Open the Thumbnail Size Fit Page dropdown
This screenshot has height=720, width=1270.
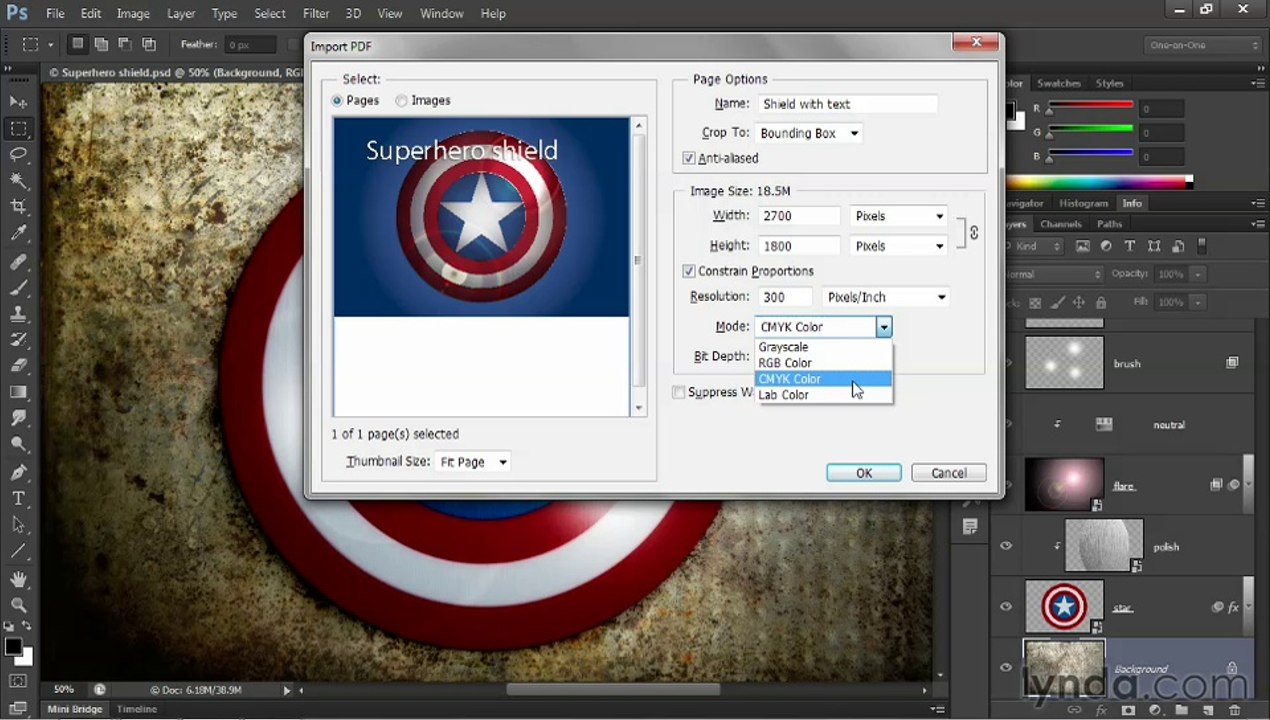click(472, 462)
